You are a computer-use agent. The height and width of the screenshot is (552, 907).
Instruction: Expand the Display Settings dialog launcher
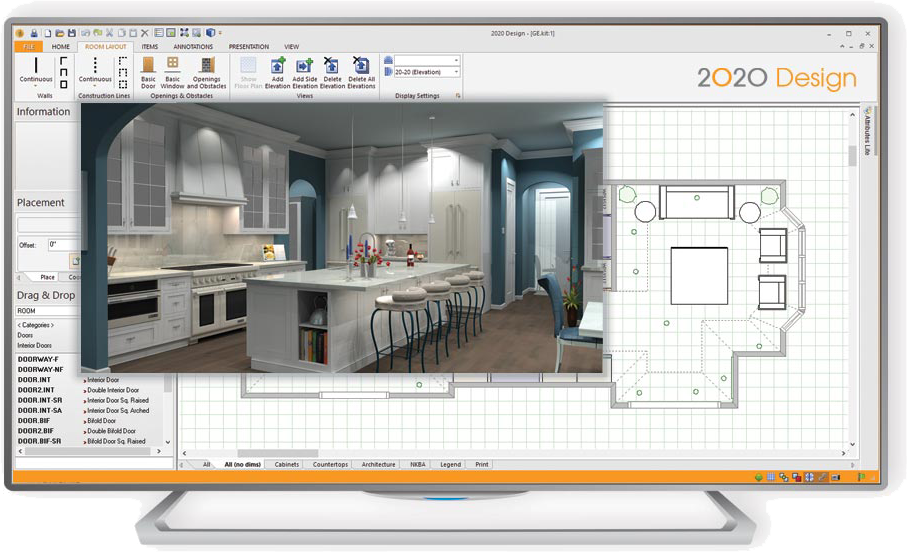(458, 96)
